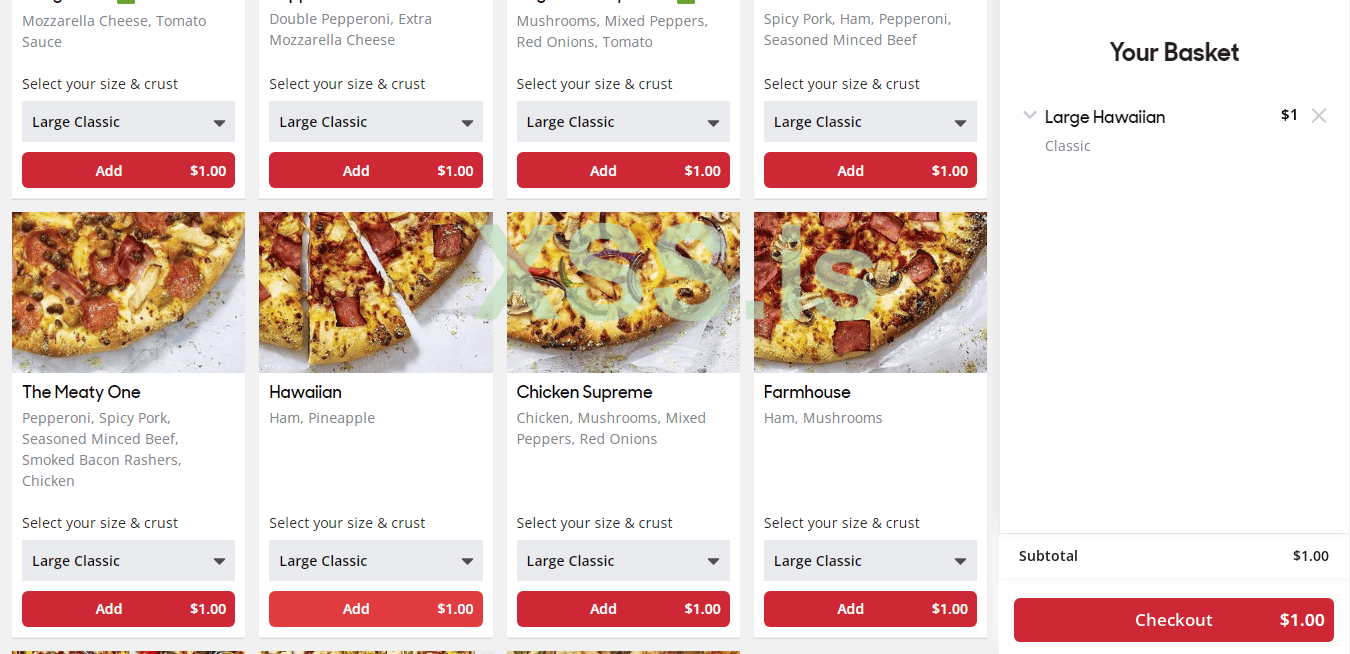Open the size dropdown for the Double Pepperoni pizza
The height and width of the screenshot is (654, 1350).
[375, 122]
